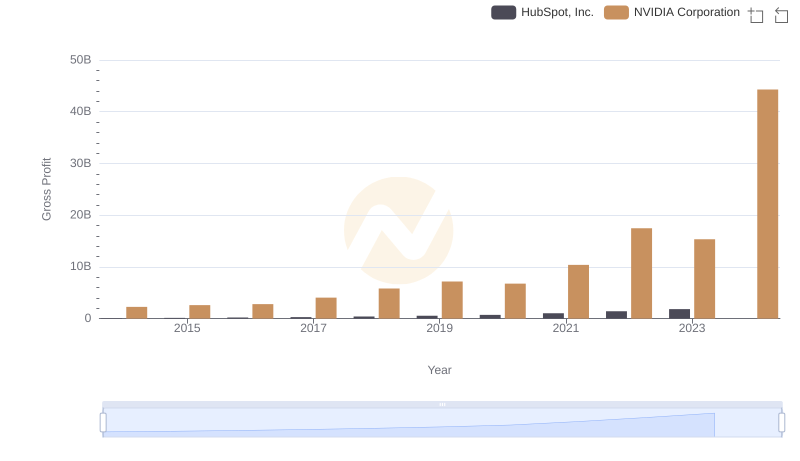The image size is (800, 461).
Task: Click the HubSpot dark legend swatch
Action: coord(504,12)
